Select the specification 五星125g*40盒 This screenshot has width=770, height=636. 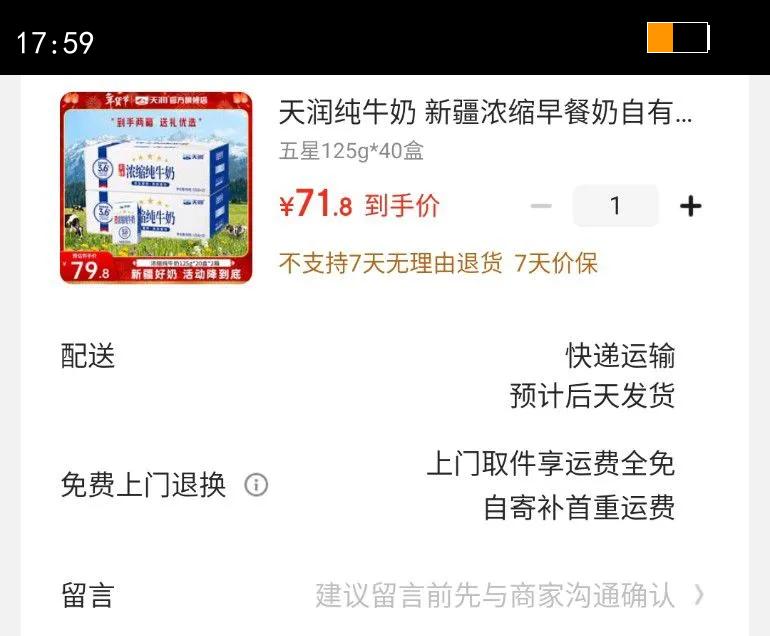point(351,151)
